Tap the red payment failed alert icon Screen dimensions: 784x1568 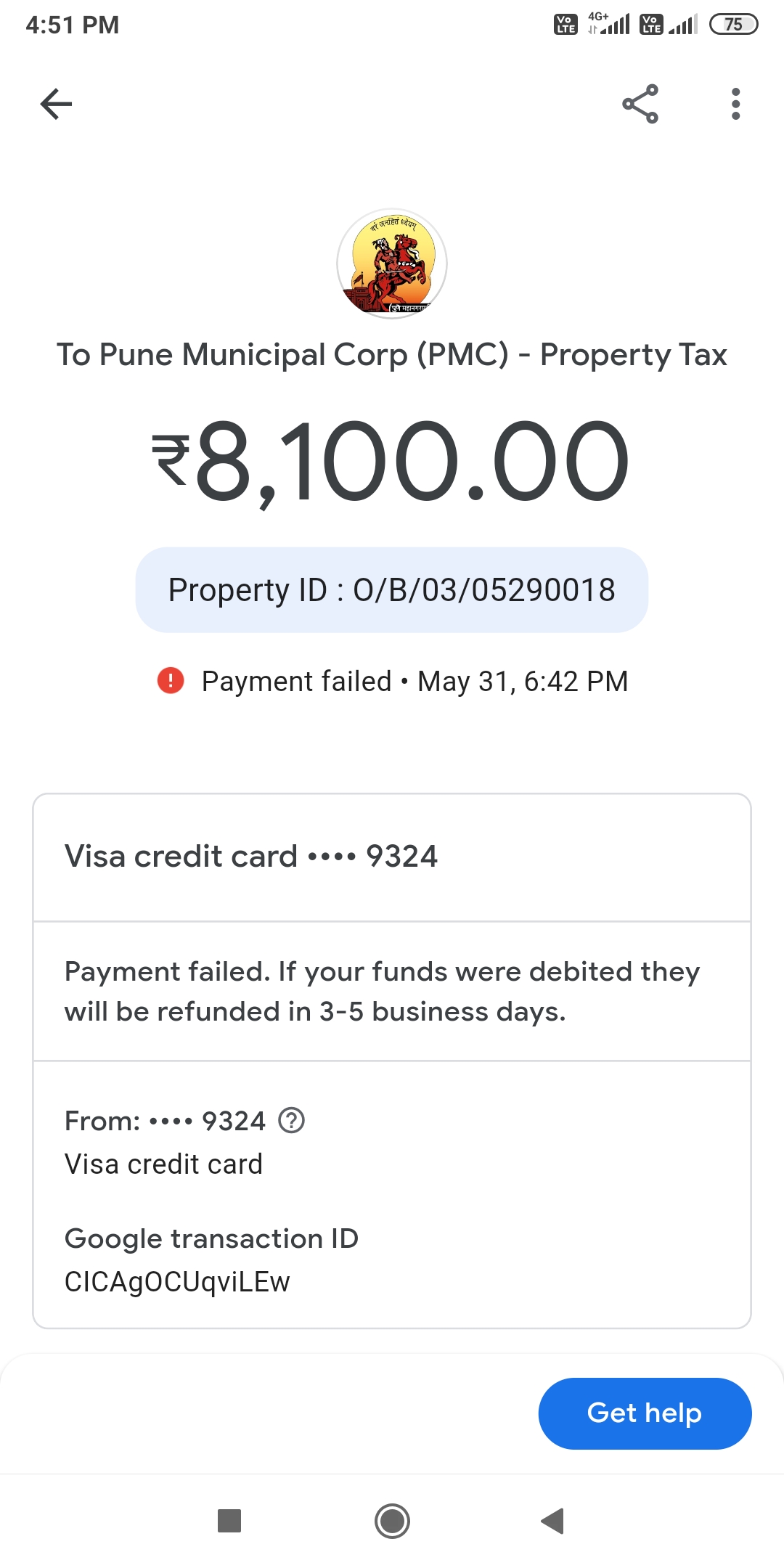(171, 681)
